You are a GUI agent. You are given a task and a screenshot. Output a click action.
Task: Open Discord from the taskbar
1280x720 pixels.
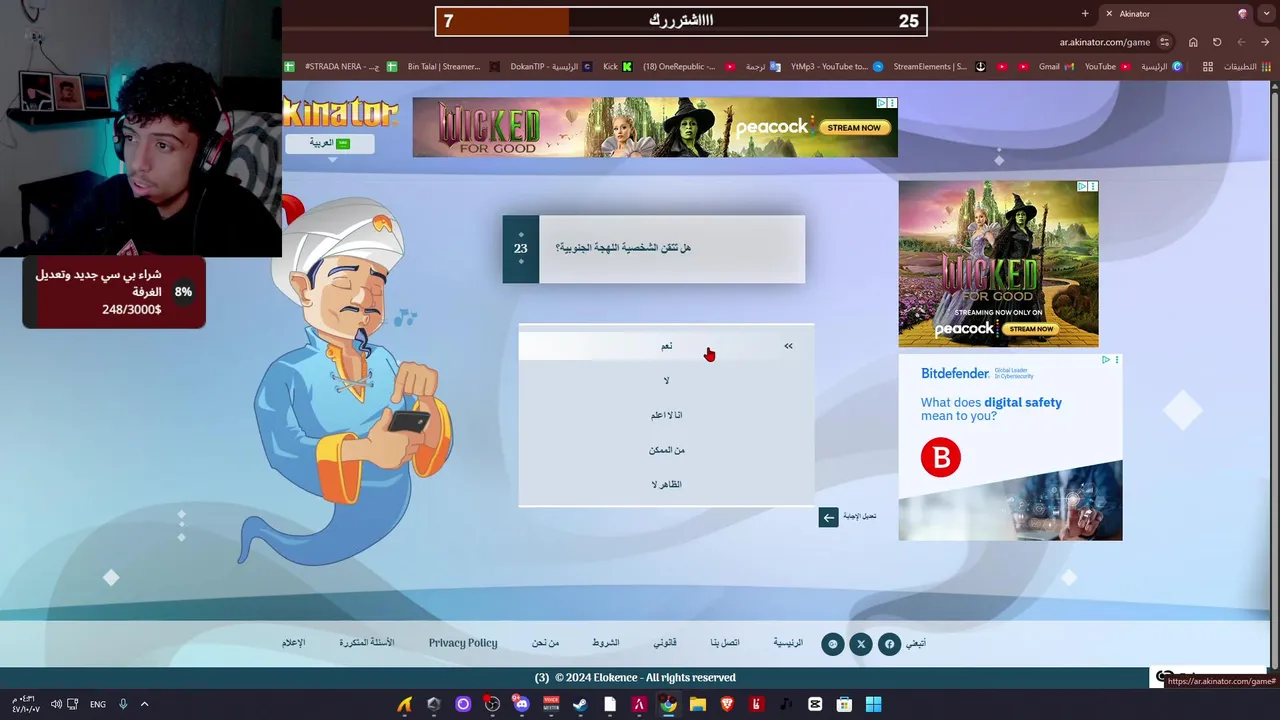click(521, 704)
